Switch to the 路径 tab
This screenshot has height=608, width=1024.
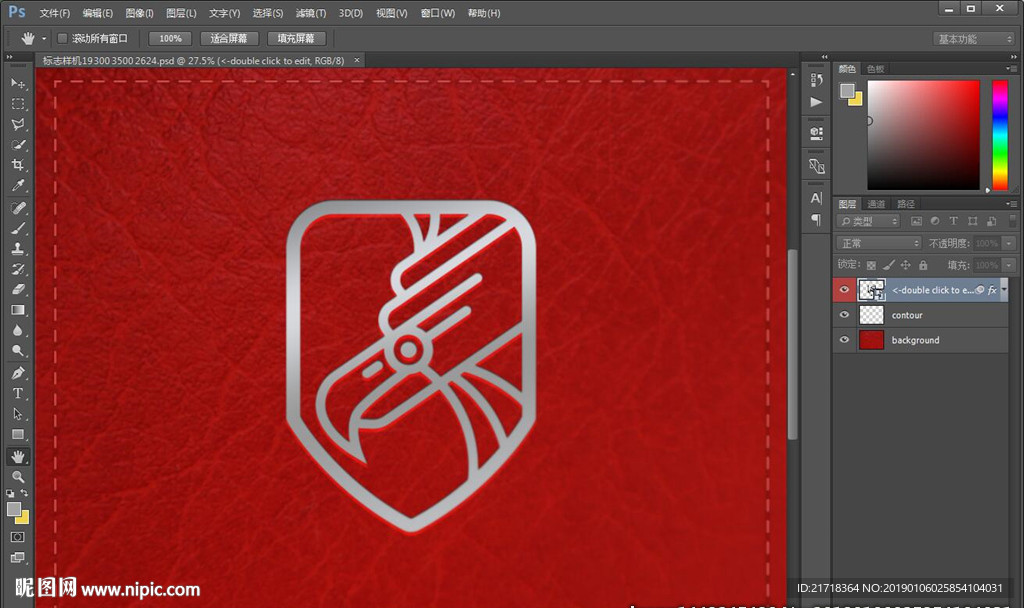click(906, 204)
